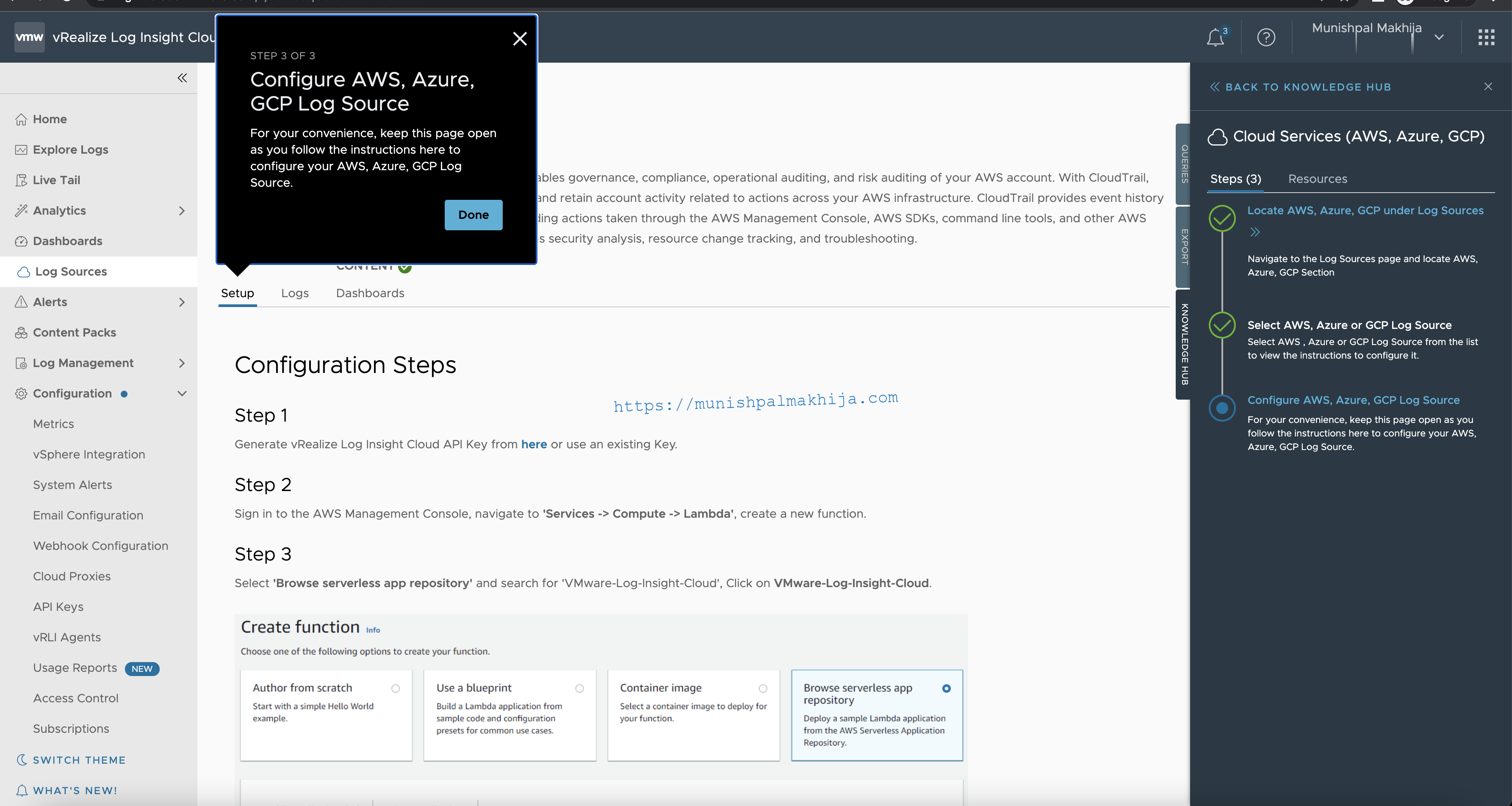Open vSphere Integration settings
Viewport: 1512px width, 806px height.
tap(89, 455)
